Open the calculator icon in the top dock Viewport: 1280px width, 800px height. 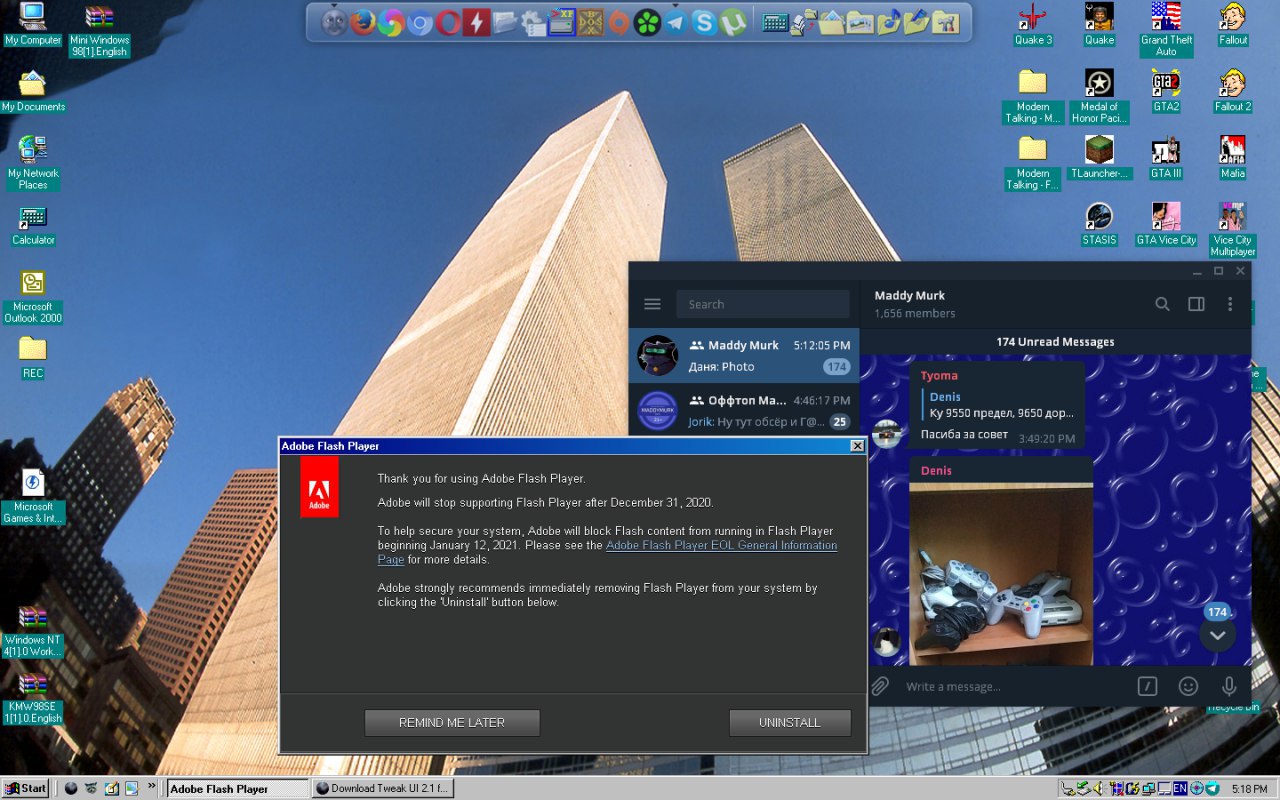coord(775,22)
